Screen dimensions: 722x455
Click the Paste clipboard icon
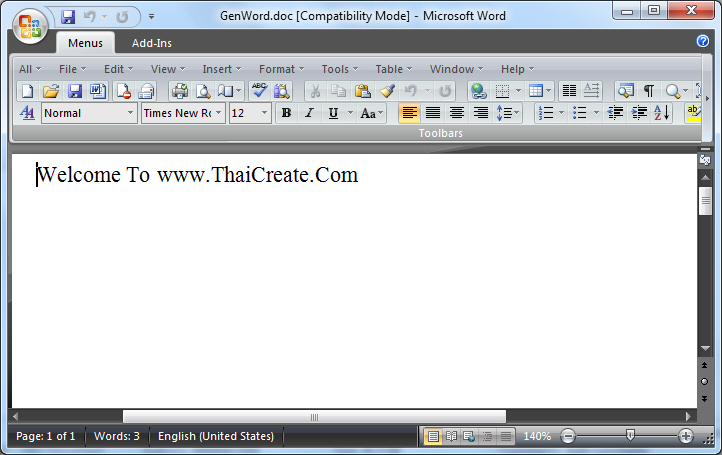[363, 91]
